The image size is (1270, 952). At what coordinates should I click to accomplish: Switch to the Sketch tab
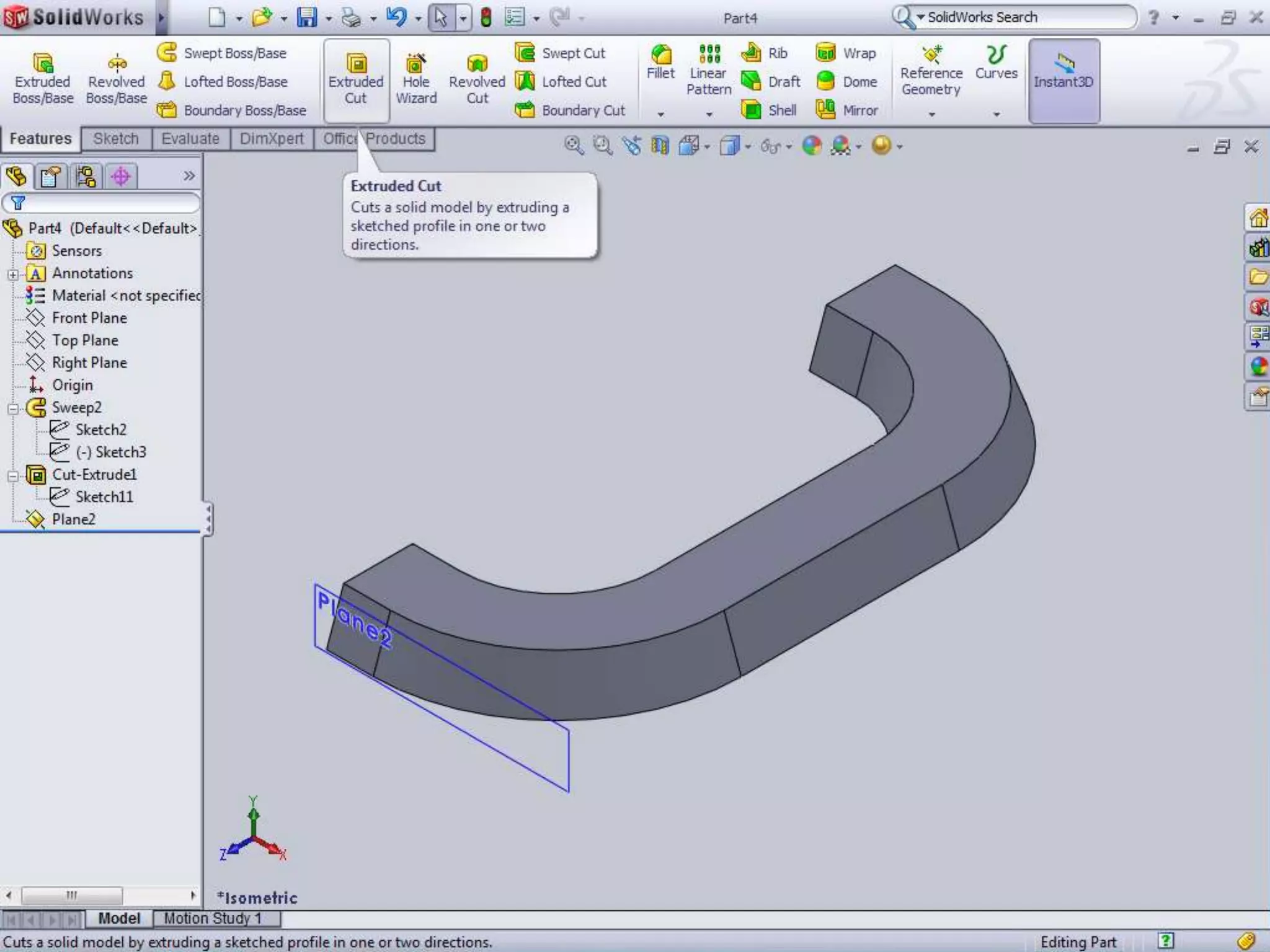tap(116, 139)
